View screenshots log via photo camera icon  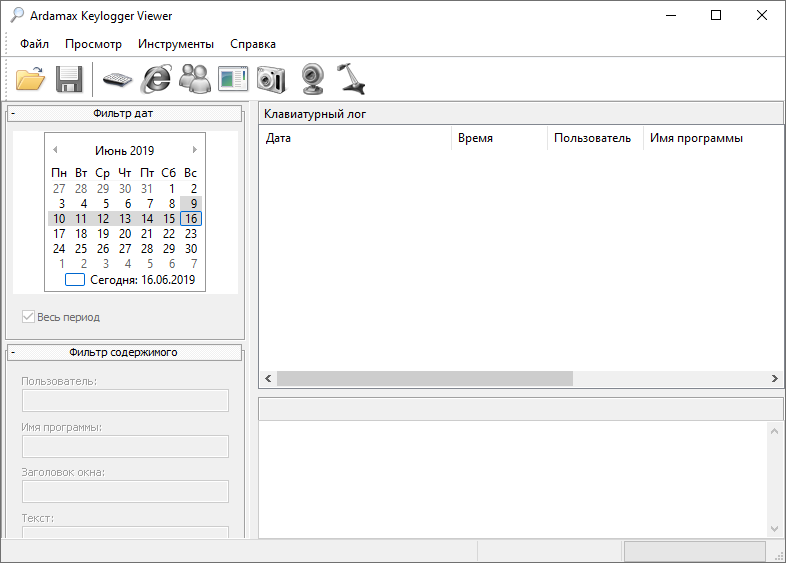[x=271, y=78]
